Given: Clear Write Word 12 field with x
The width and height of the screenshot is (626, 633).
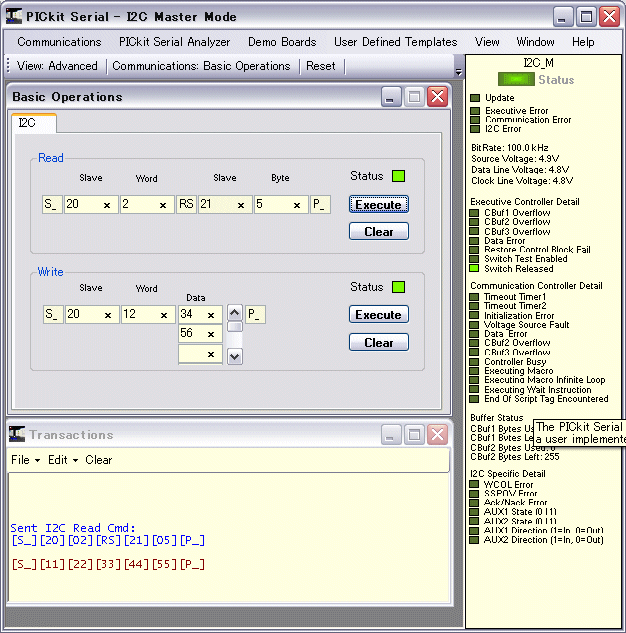Looking at the screenshot, I should point(164,316).
